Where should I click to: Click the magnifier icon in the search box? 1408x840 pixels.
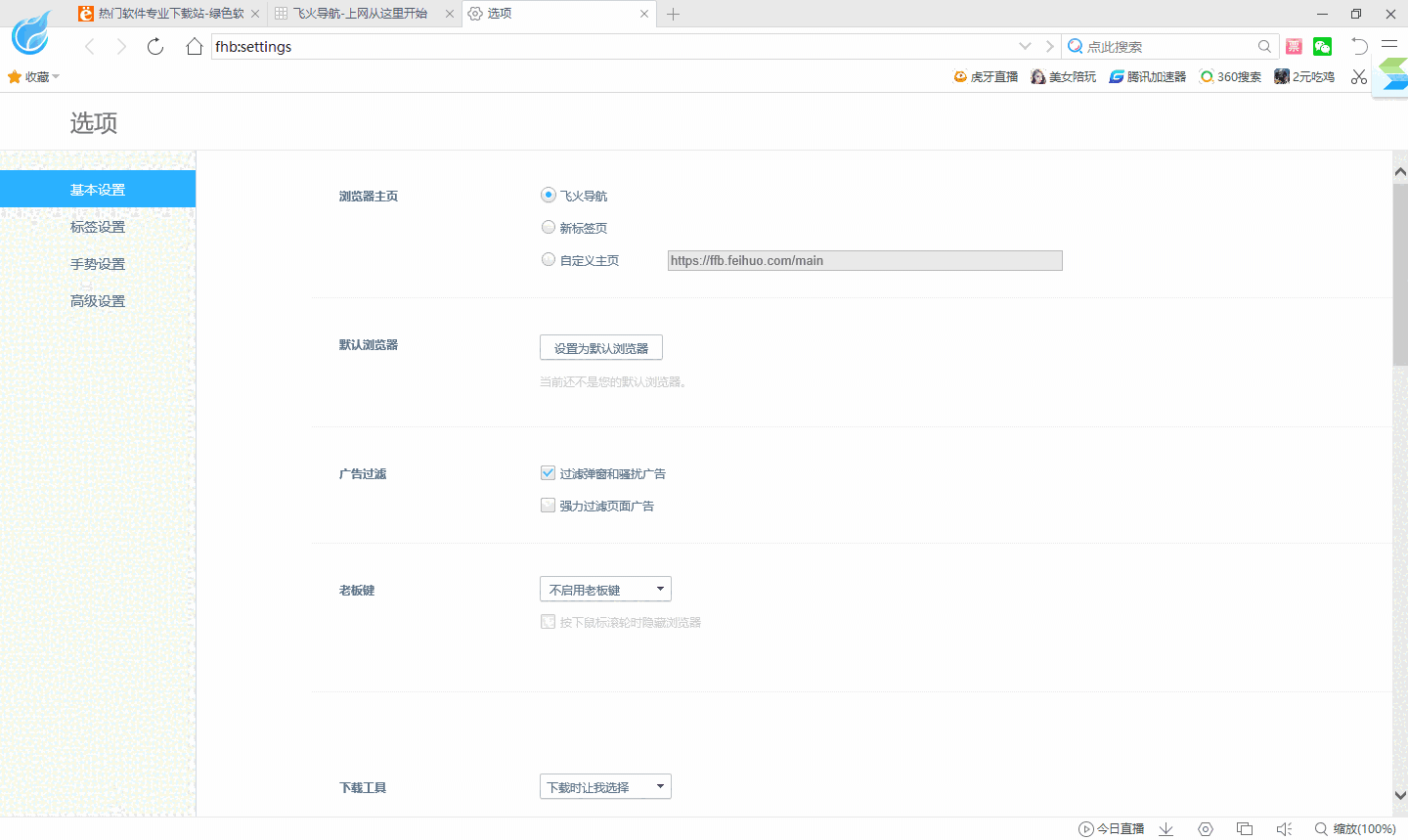1264,47
